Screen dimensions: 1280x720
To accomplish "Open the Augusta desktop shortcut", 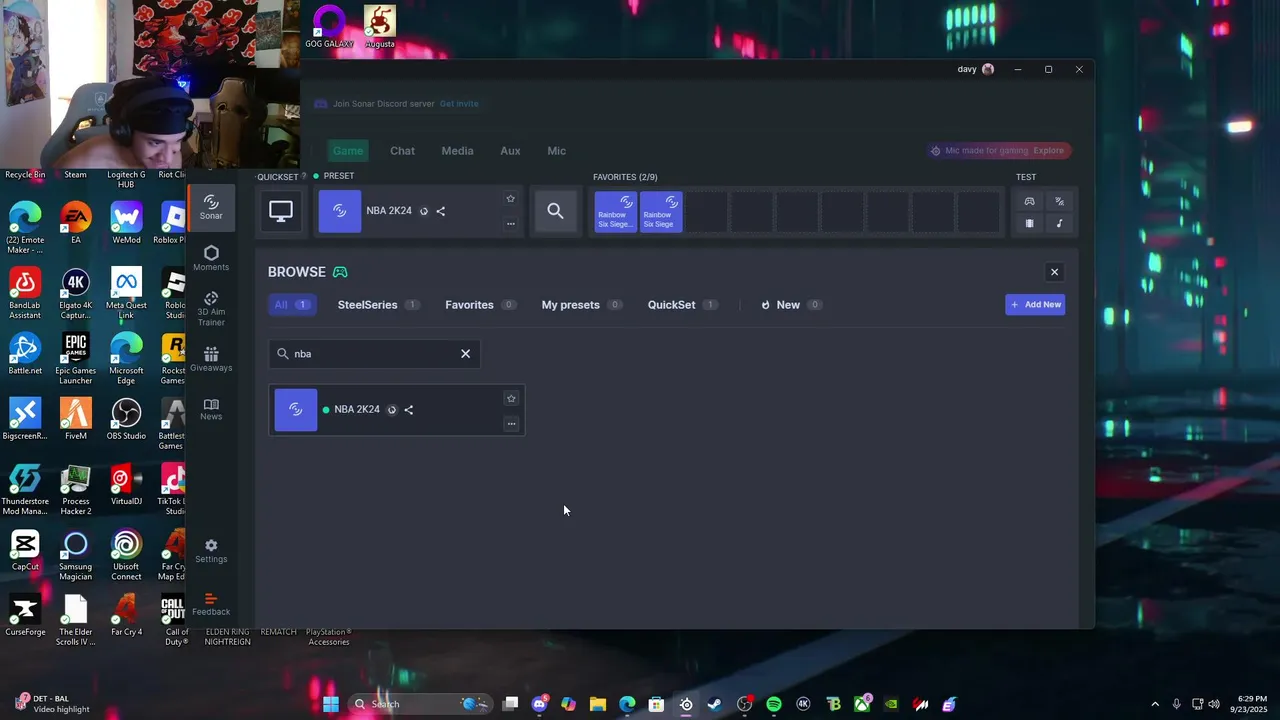I will point(379,27).
